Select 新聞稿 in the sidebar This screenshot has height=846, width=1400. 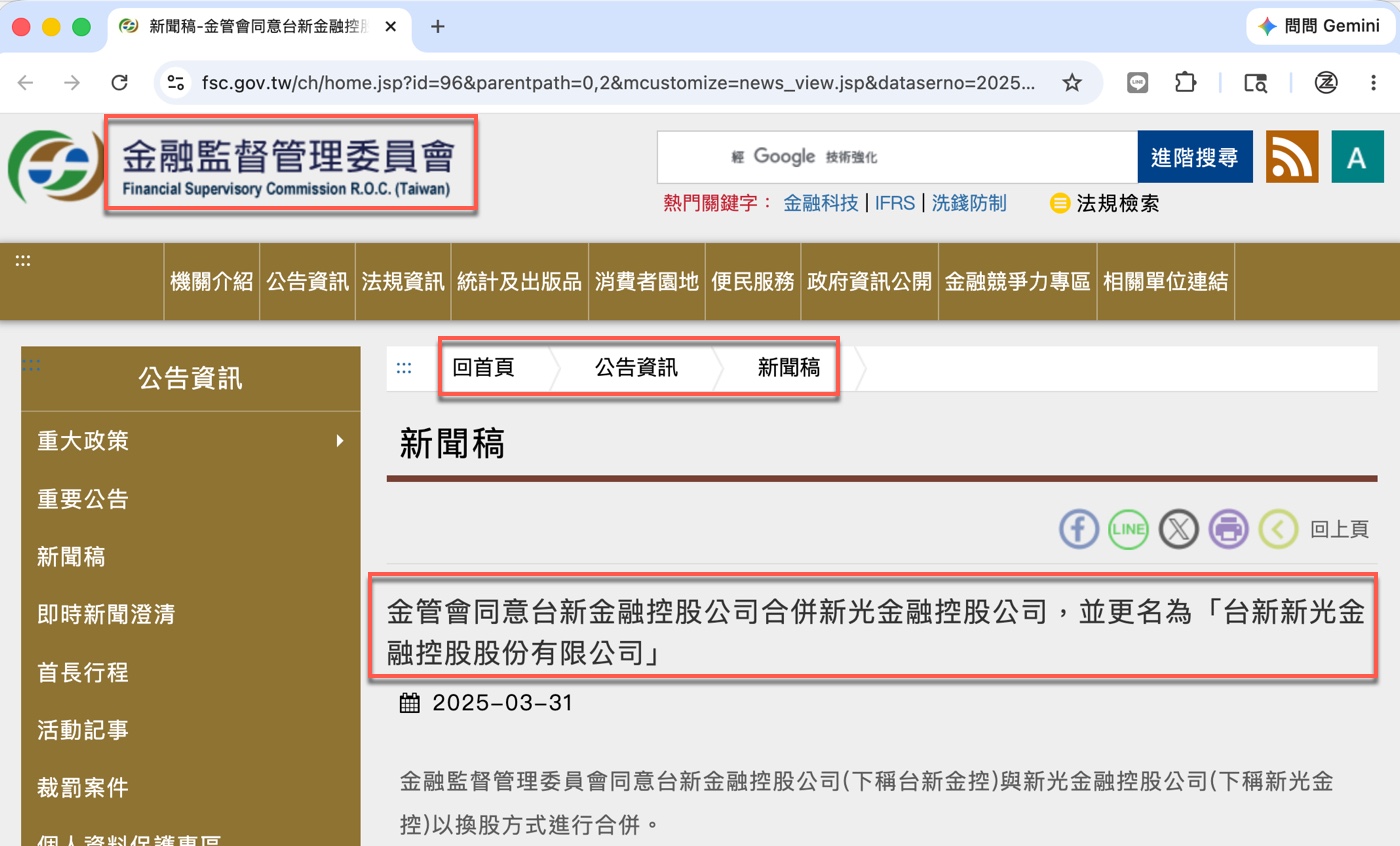(71, 557)
